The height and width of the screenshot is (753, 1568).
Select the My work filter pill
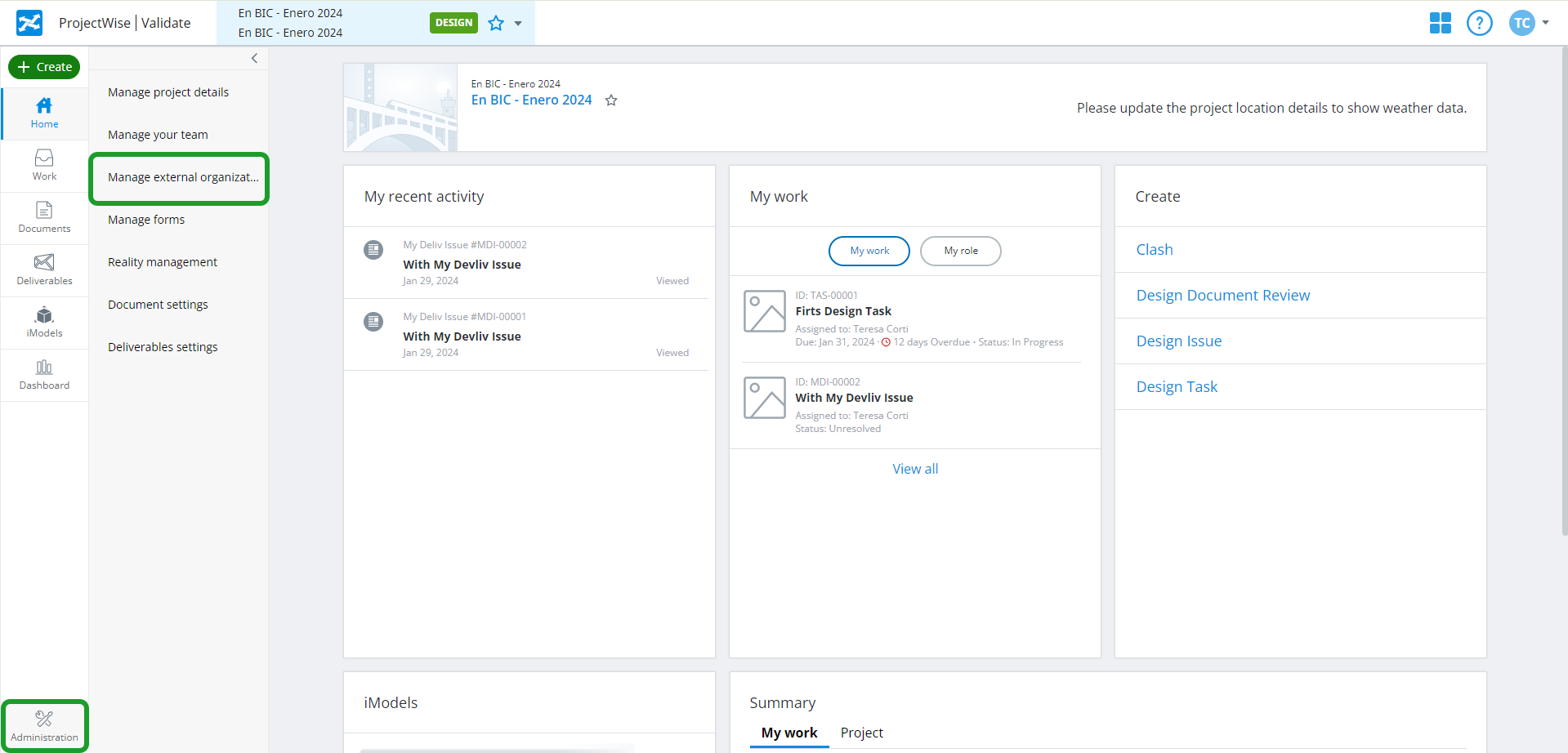point(869,251)
